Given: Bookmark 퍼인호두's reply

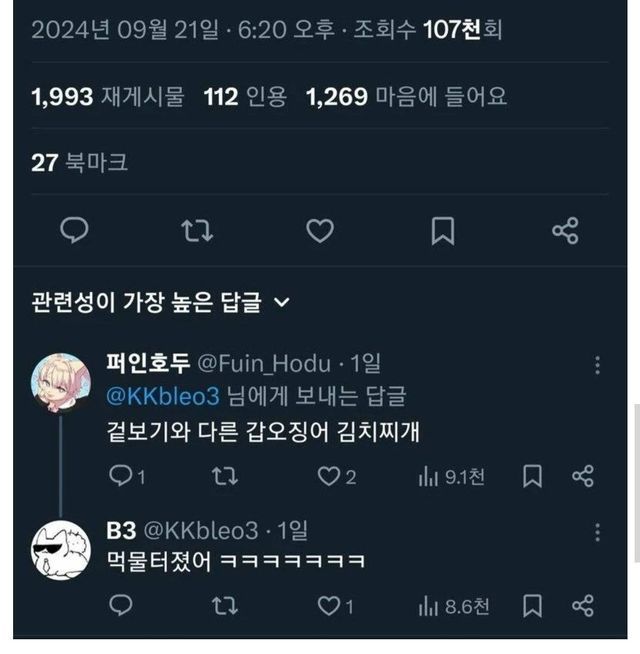Looking at the screenshot, I should click(x=533, y=477).
